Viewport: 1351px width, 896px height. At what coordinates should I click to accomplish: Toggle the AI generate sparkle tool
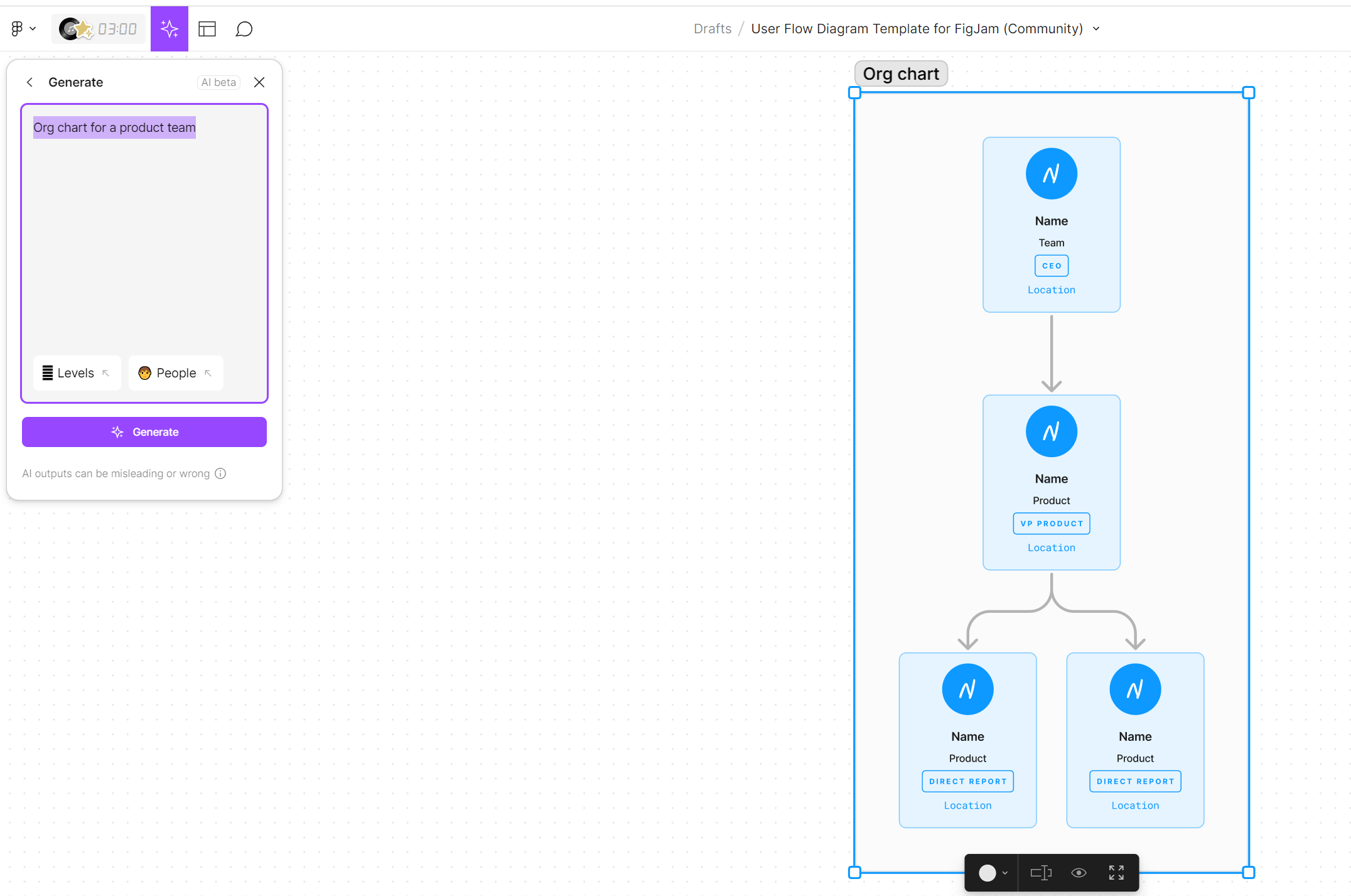coord(170,29)
